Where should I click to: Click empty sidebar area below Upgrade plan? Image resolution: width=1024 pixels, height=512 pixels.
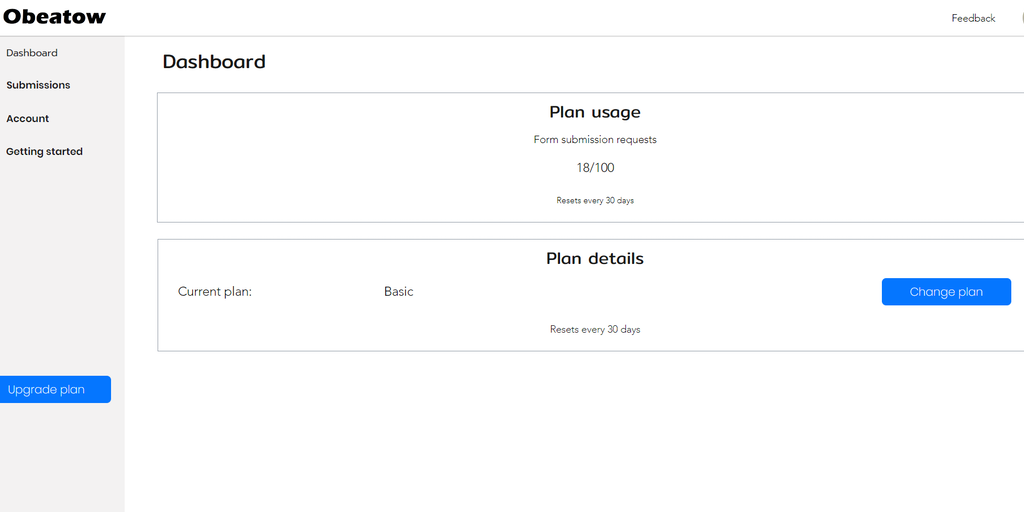click(x=60, y=460)
